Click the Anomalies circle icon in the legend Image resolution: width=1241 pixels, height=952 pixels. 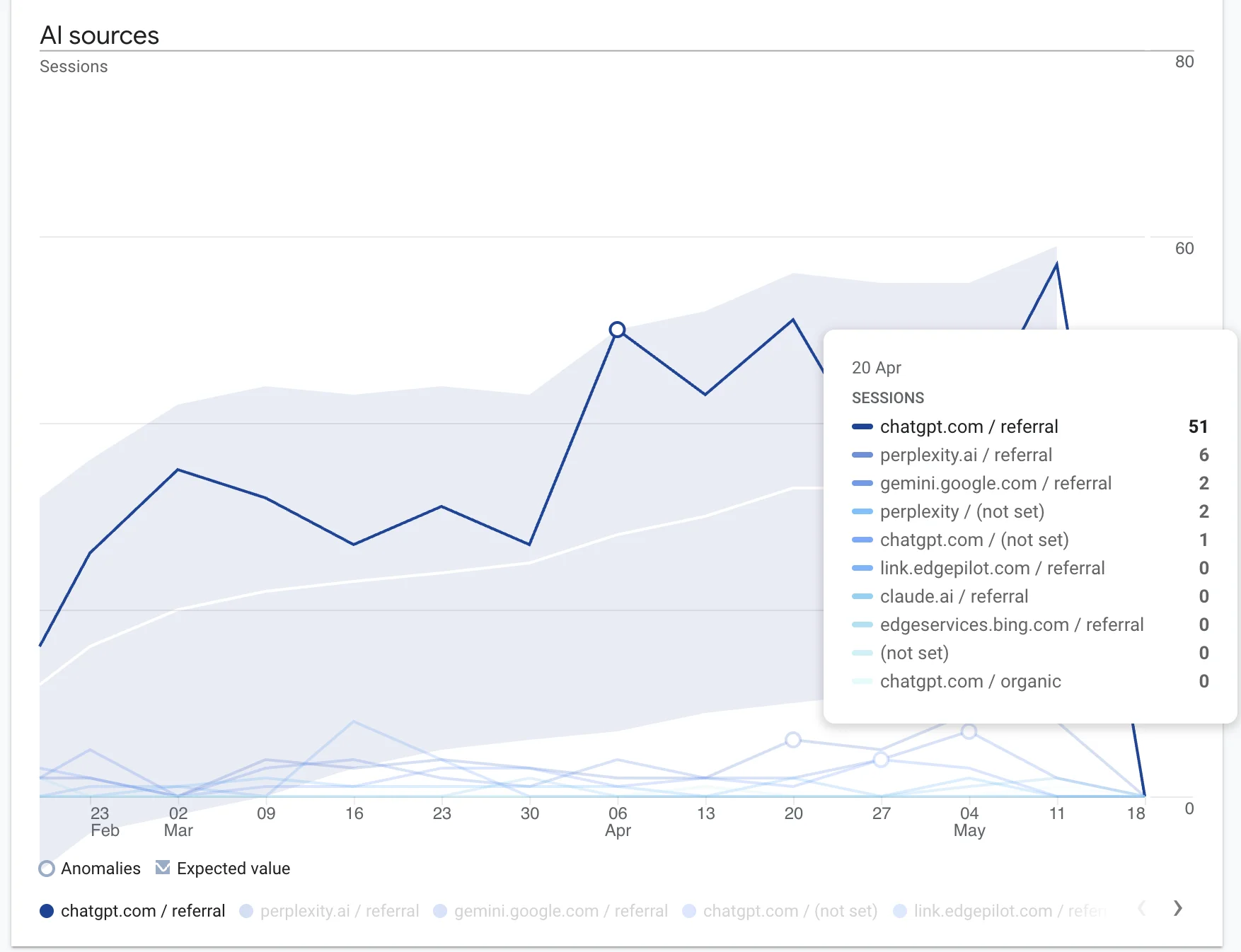pos(47,868)
